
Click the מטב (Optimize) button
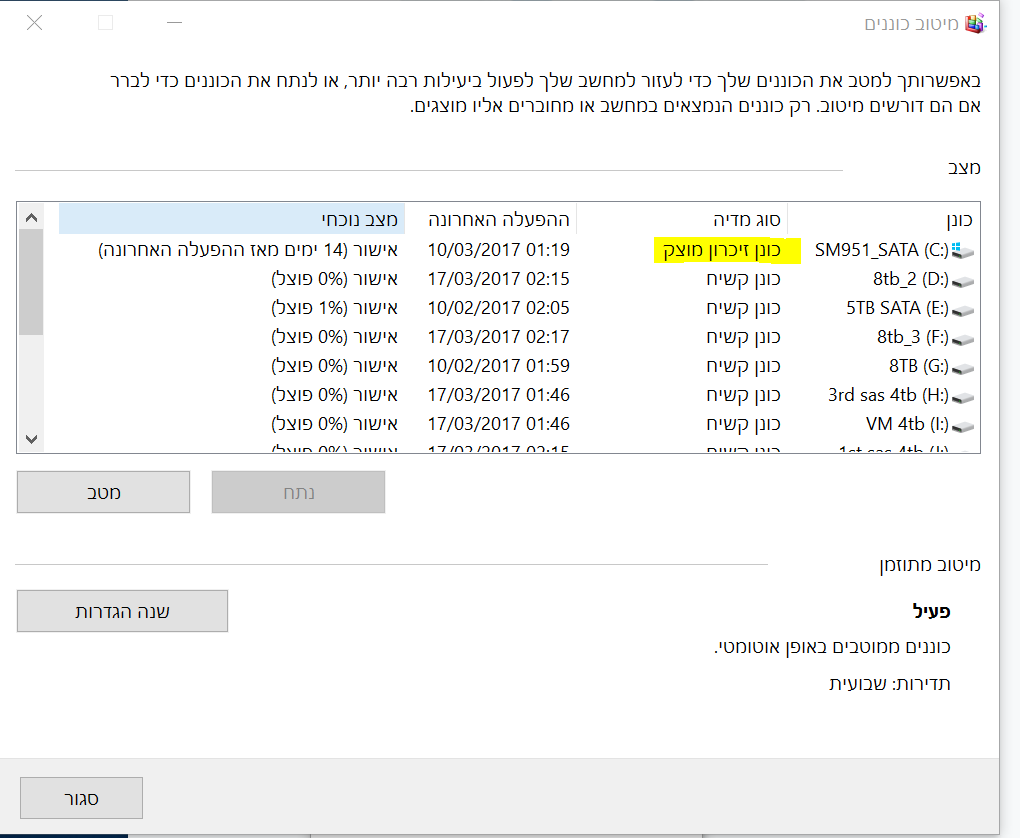click(x=103, y=492)
